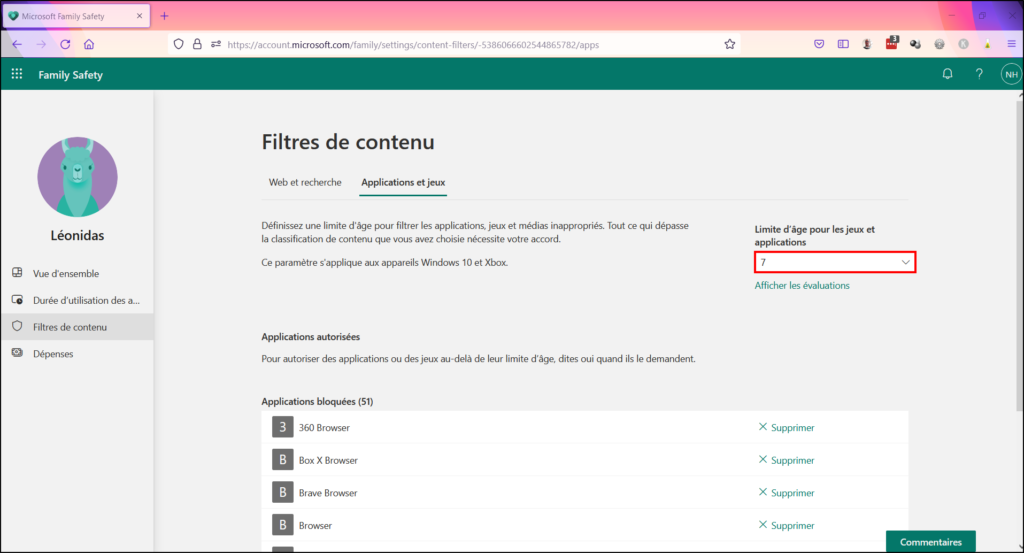Open the help question mark icon
This screenshot has height=553, width=1024.
(979, 74)
